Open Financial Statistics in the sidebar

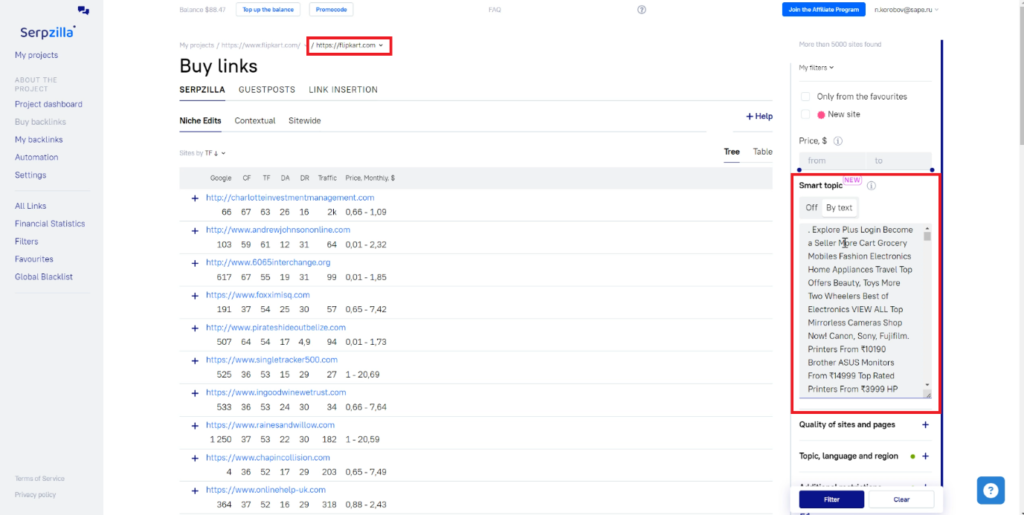click(50, 224)
